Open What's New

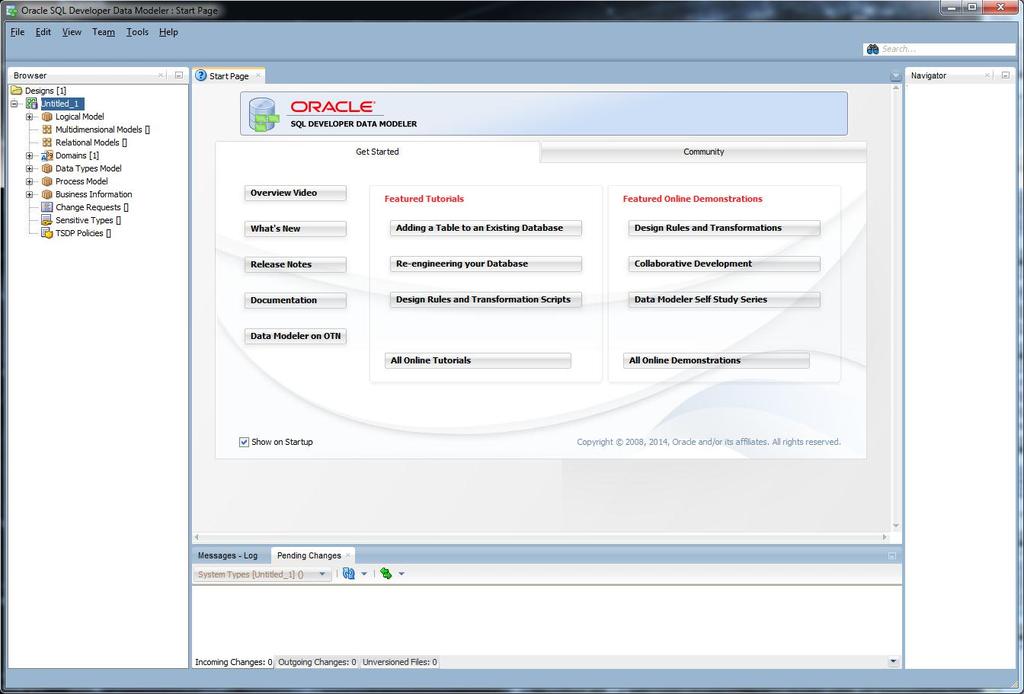pos(295,229)
